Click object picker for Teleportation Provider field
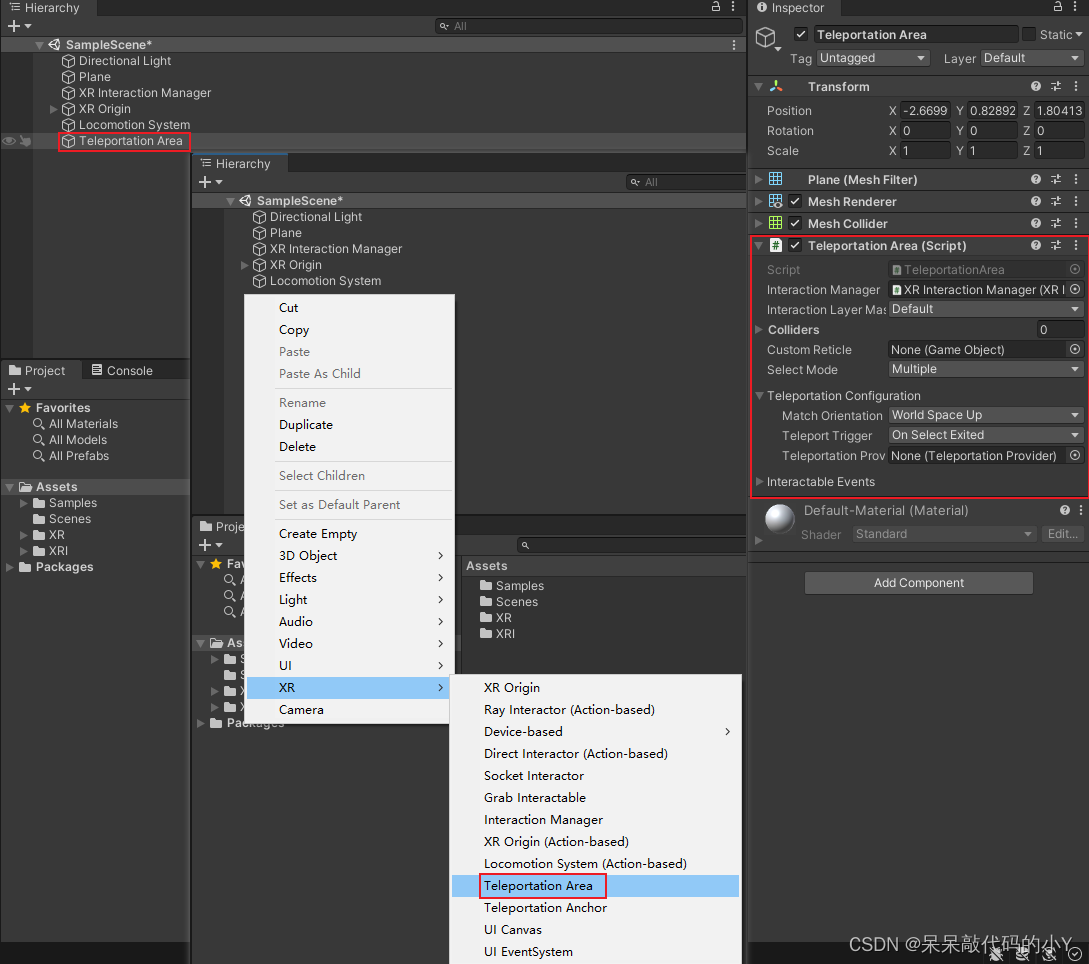Screen dimensions: 1089x964 1075,456
